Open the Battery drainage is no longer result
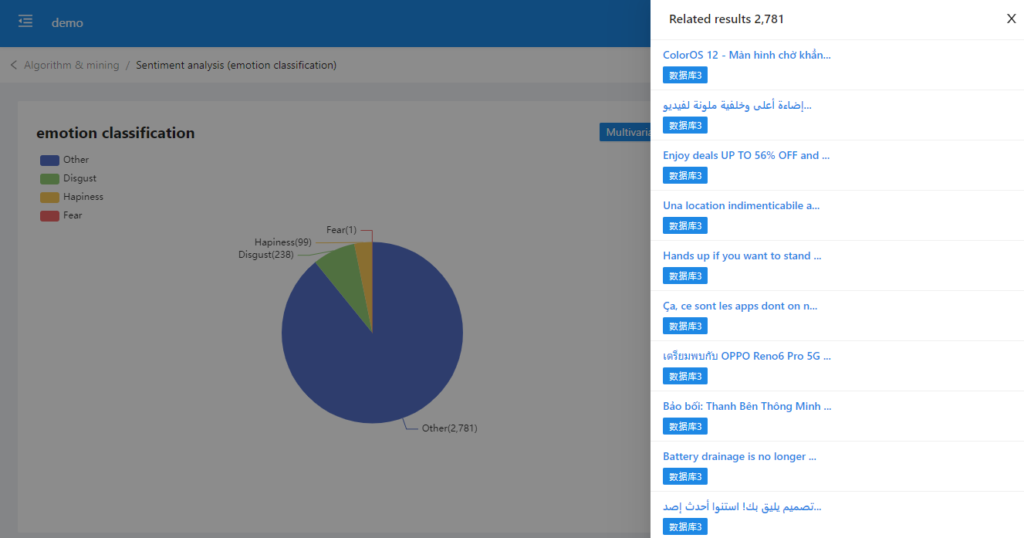Image resolution: width=1024 pixels, height=538 pixels. [x=739, y=456]
